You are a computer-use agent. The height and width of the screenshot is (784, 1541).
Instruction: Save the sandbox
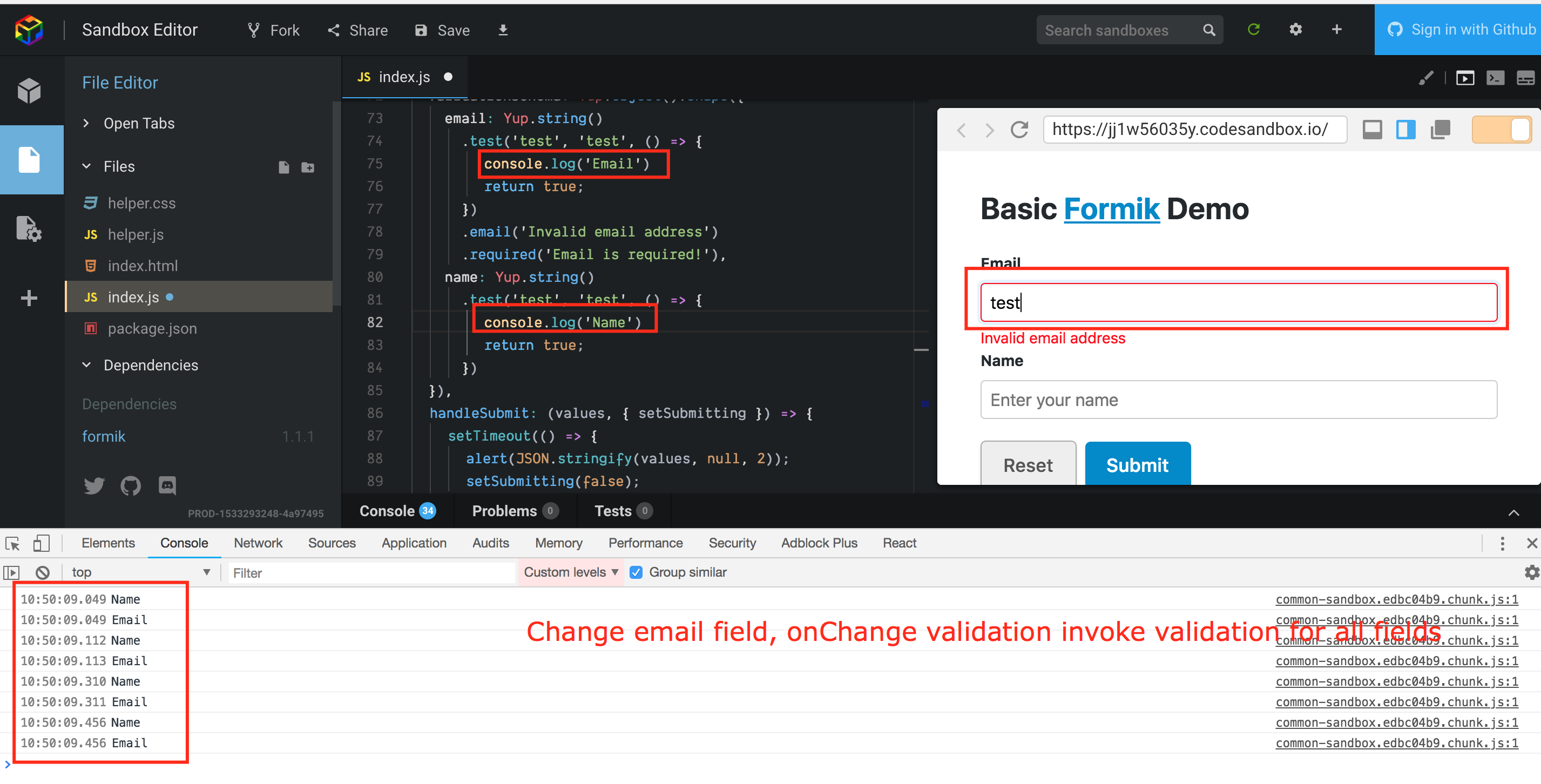442,30
